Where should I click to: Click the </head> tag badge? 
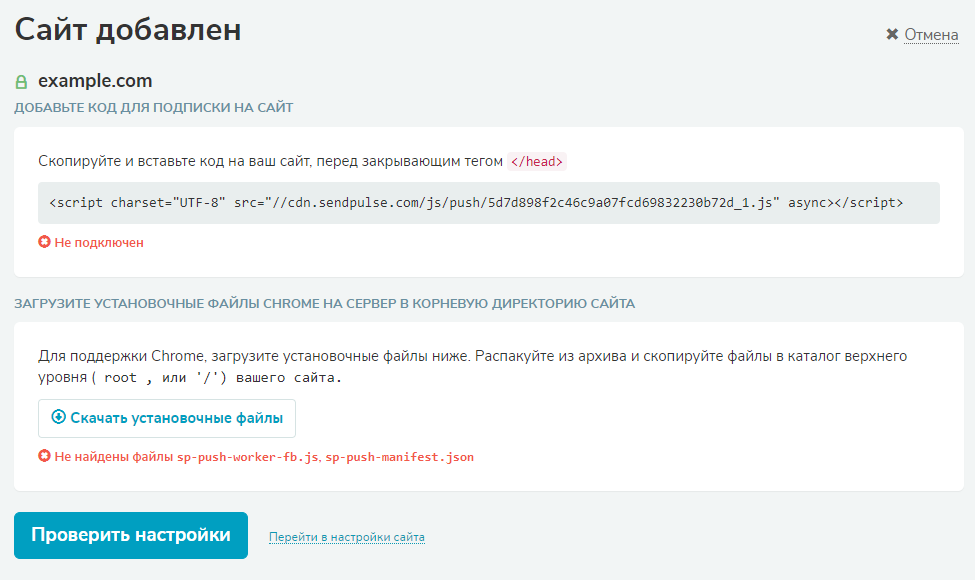click(537, 162)
